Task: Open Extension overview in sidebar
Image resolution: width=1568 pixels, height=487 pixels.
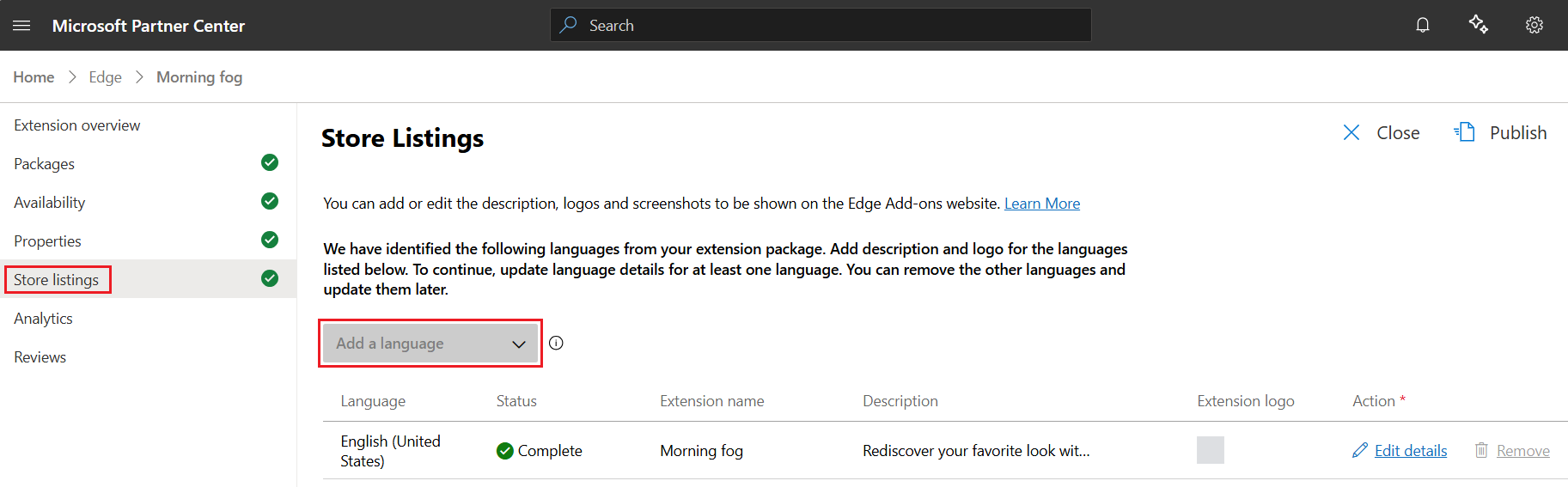Action: tap(77, 125)
